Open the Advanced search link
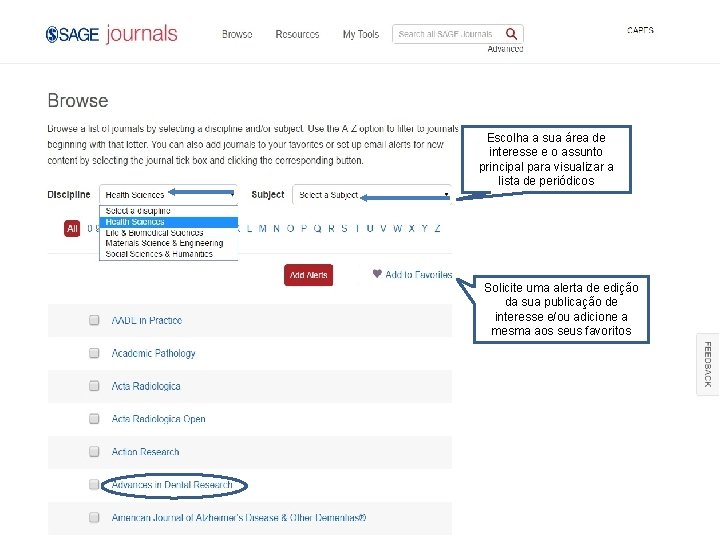 tap(505, 49)
